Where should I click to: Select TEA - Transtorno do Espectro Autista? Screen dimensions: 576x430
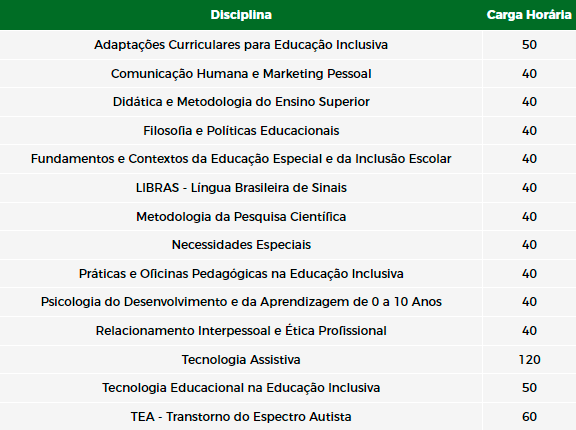241,417
